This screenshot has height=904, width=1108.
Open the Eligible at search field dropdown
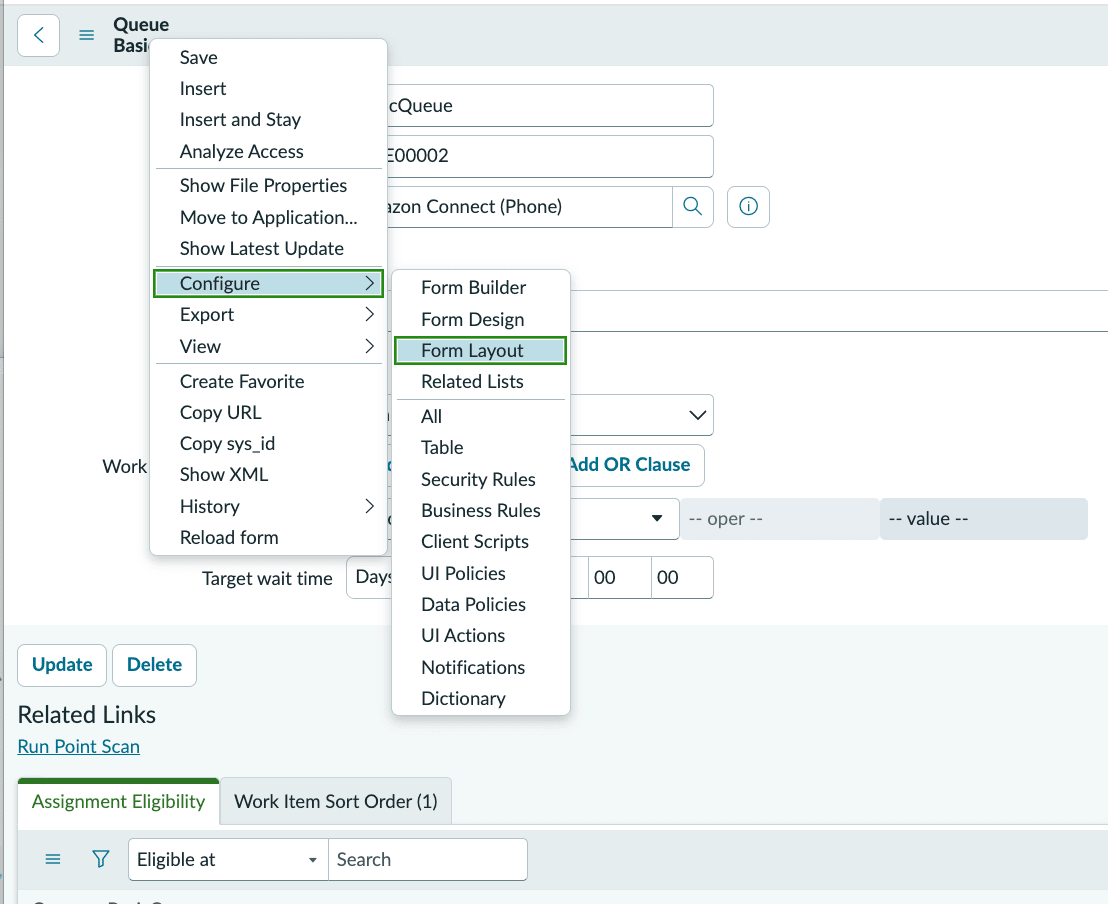228,859
